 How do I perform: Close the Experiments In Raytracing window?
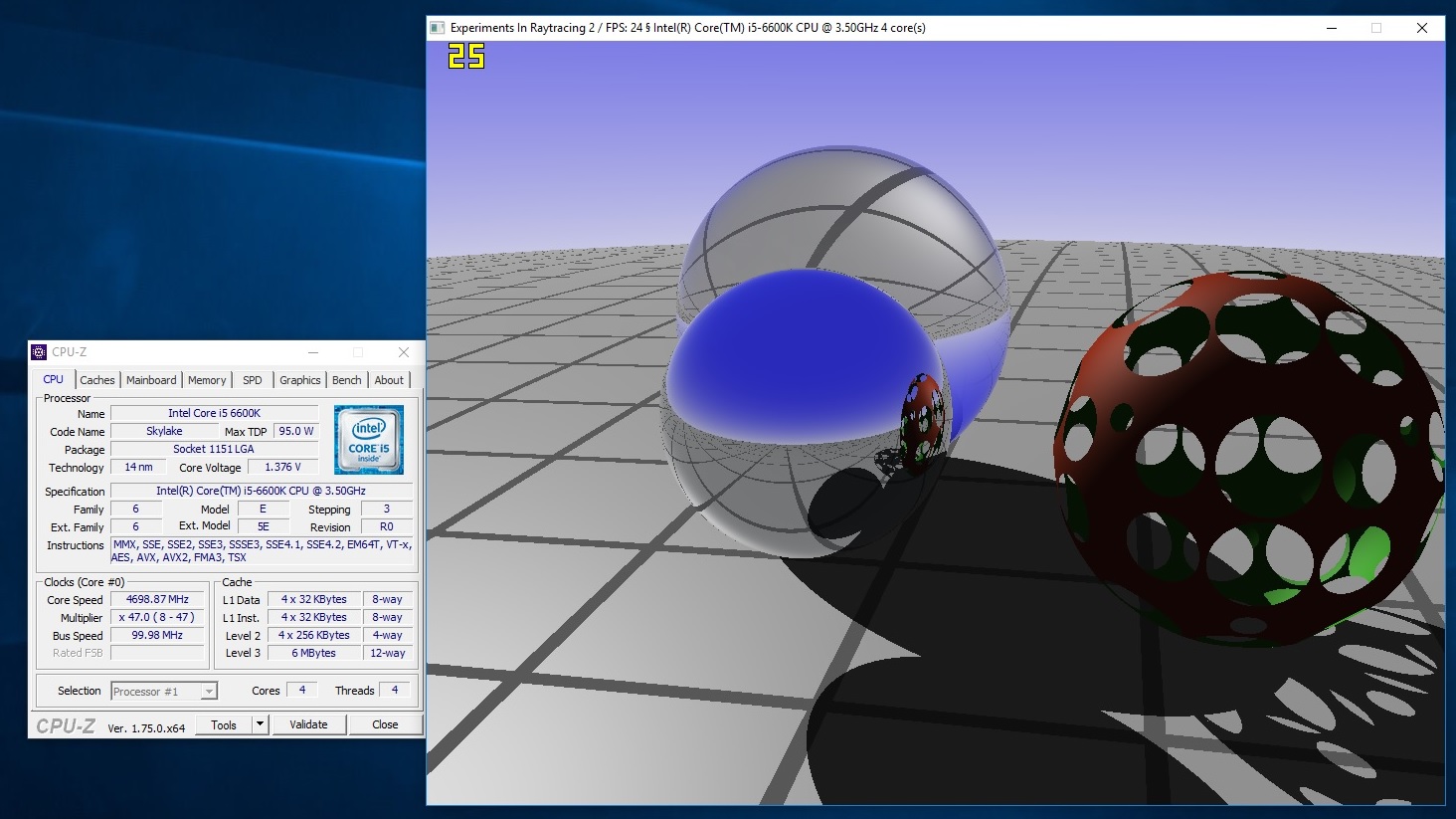click(x=1421, y=28)
